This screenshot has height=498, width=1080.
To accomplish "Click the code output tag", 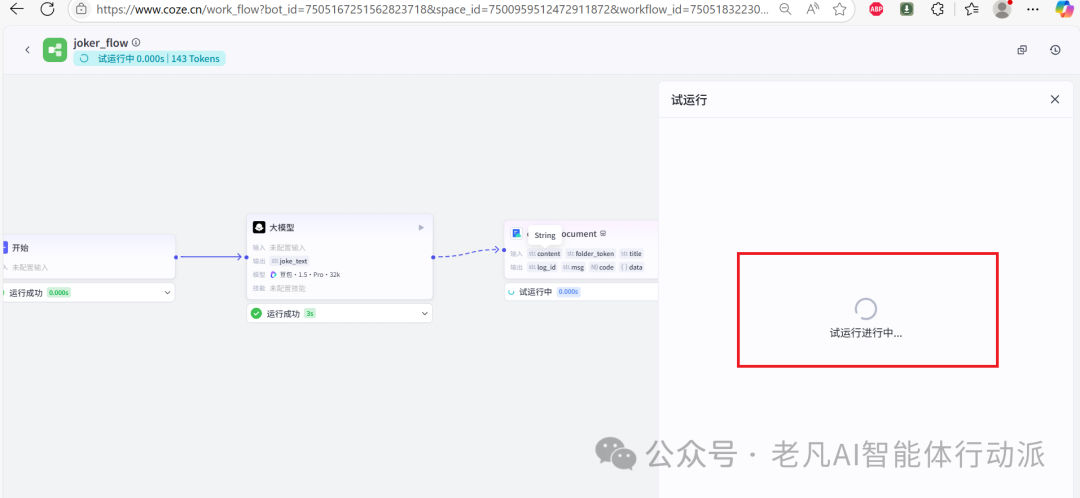I will (602, 267).
